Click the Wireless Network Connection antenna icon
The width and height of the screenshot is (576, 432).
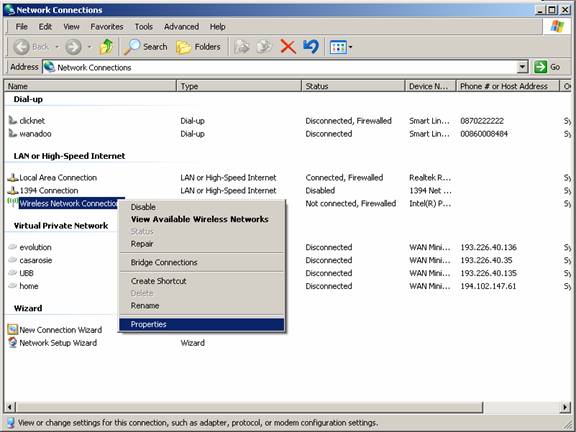(x=12, y=202)
